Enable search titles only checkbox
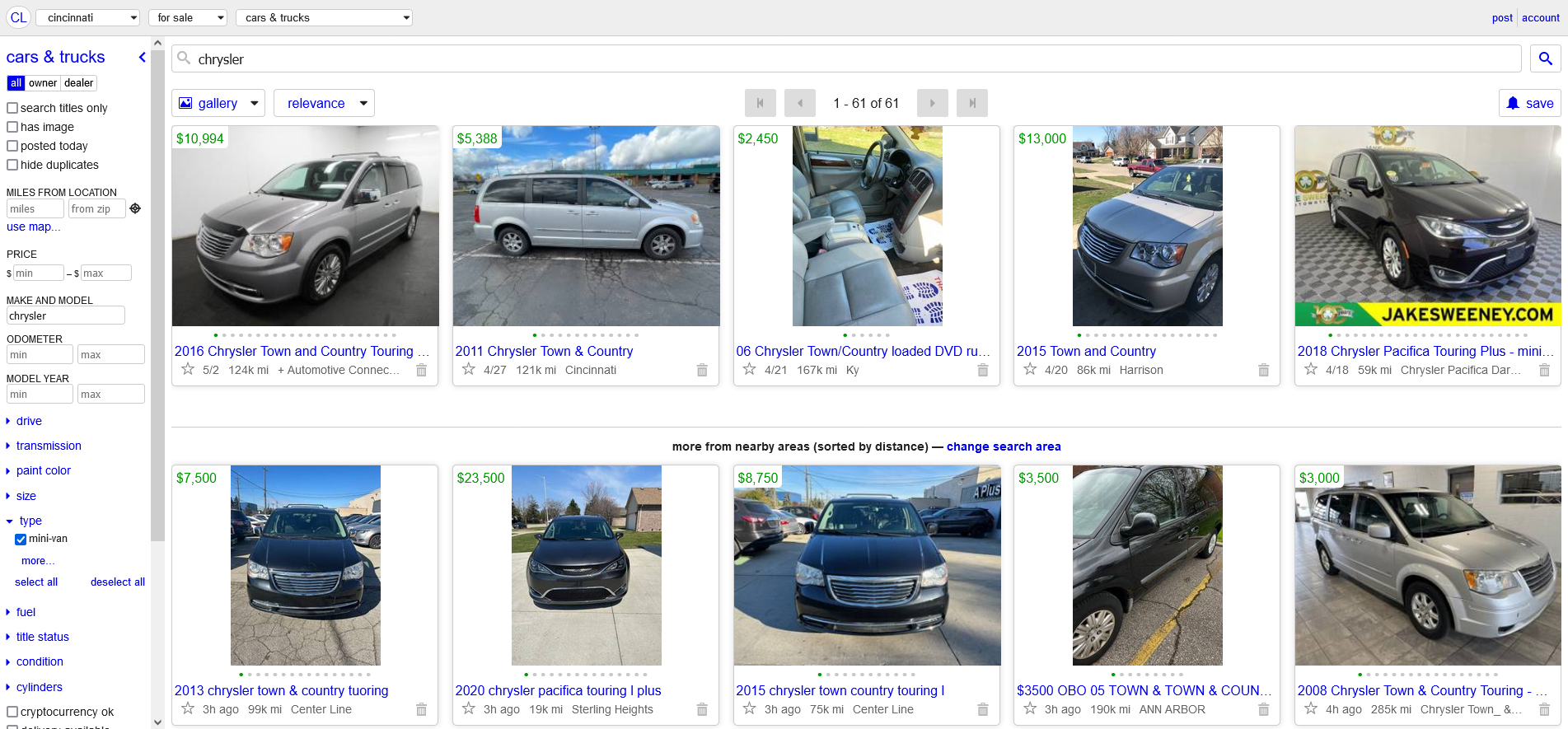Image resolution: width=1568 pixels, height=729 pixels. [12, 108]
